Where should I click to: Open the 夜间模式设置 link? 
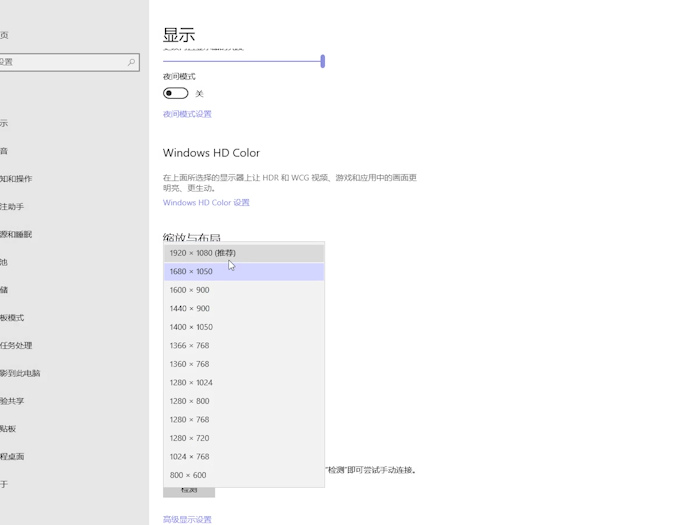(x=187, y=114)
